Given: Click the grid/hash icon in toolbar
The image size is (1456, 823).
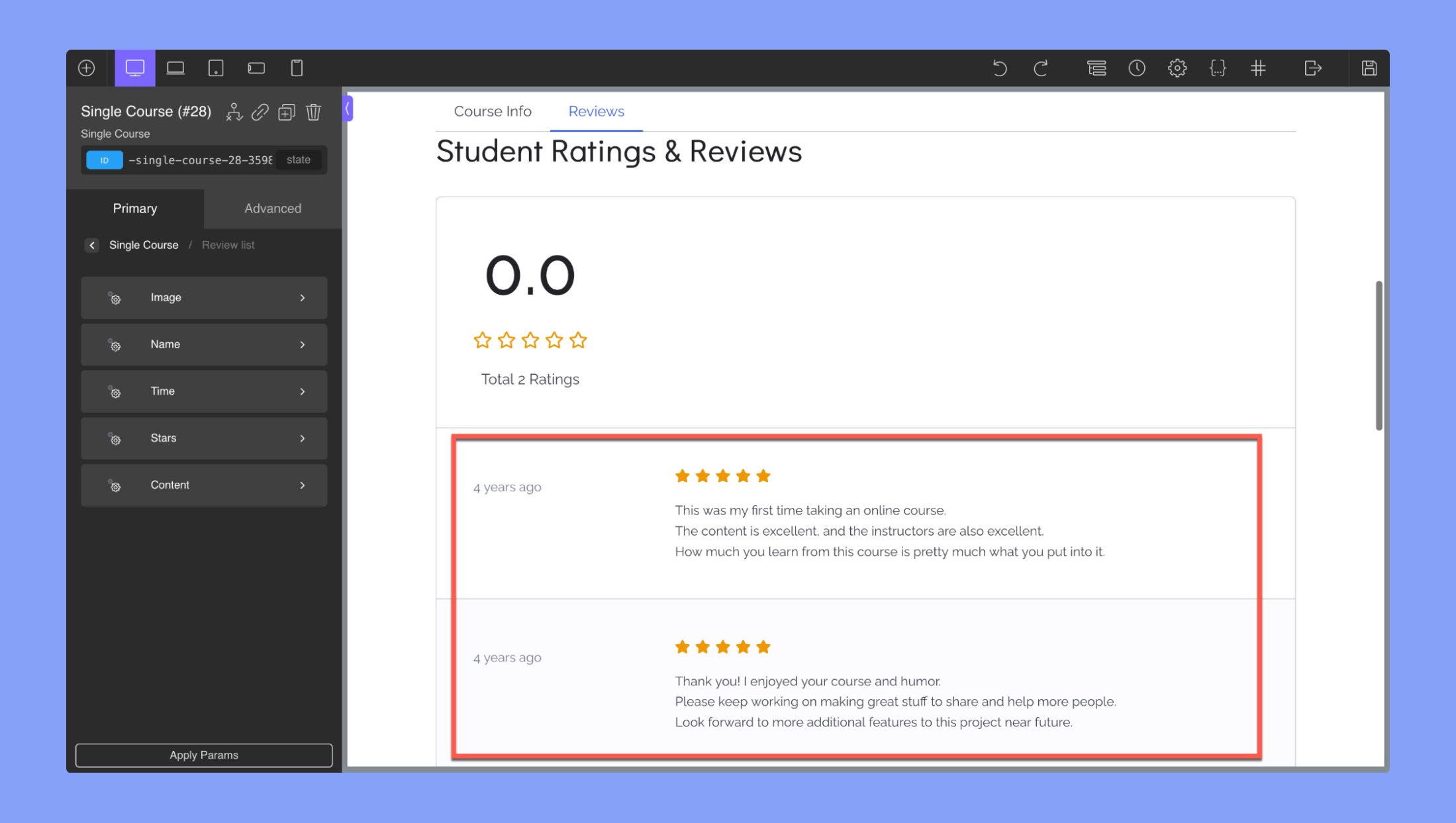Looking at the screenshot, I should coord(1258,68).
